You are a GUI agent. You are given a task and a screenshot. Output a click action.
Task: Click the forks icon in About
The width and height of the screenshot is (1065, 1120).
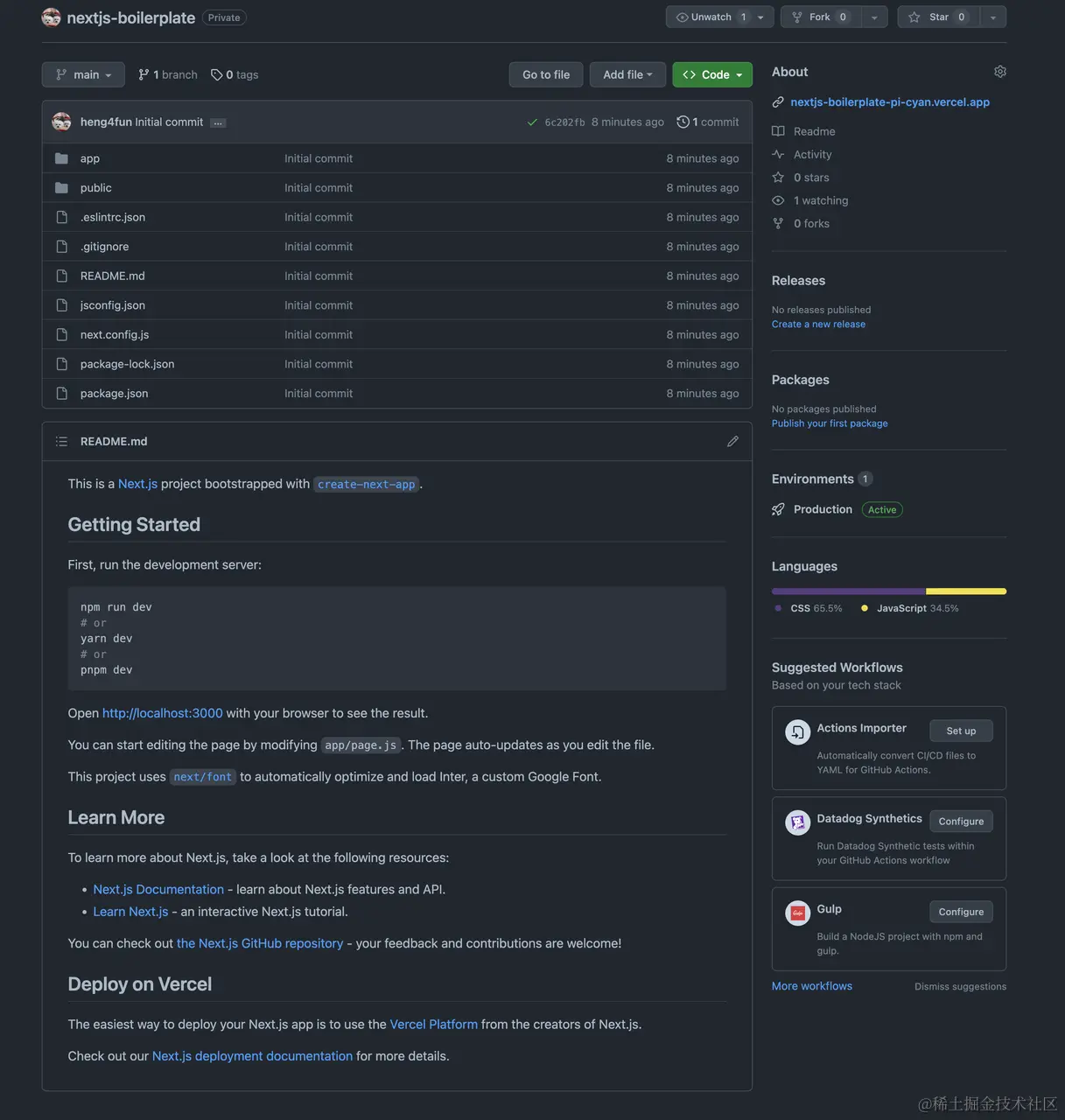778,223
